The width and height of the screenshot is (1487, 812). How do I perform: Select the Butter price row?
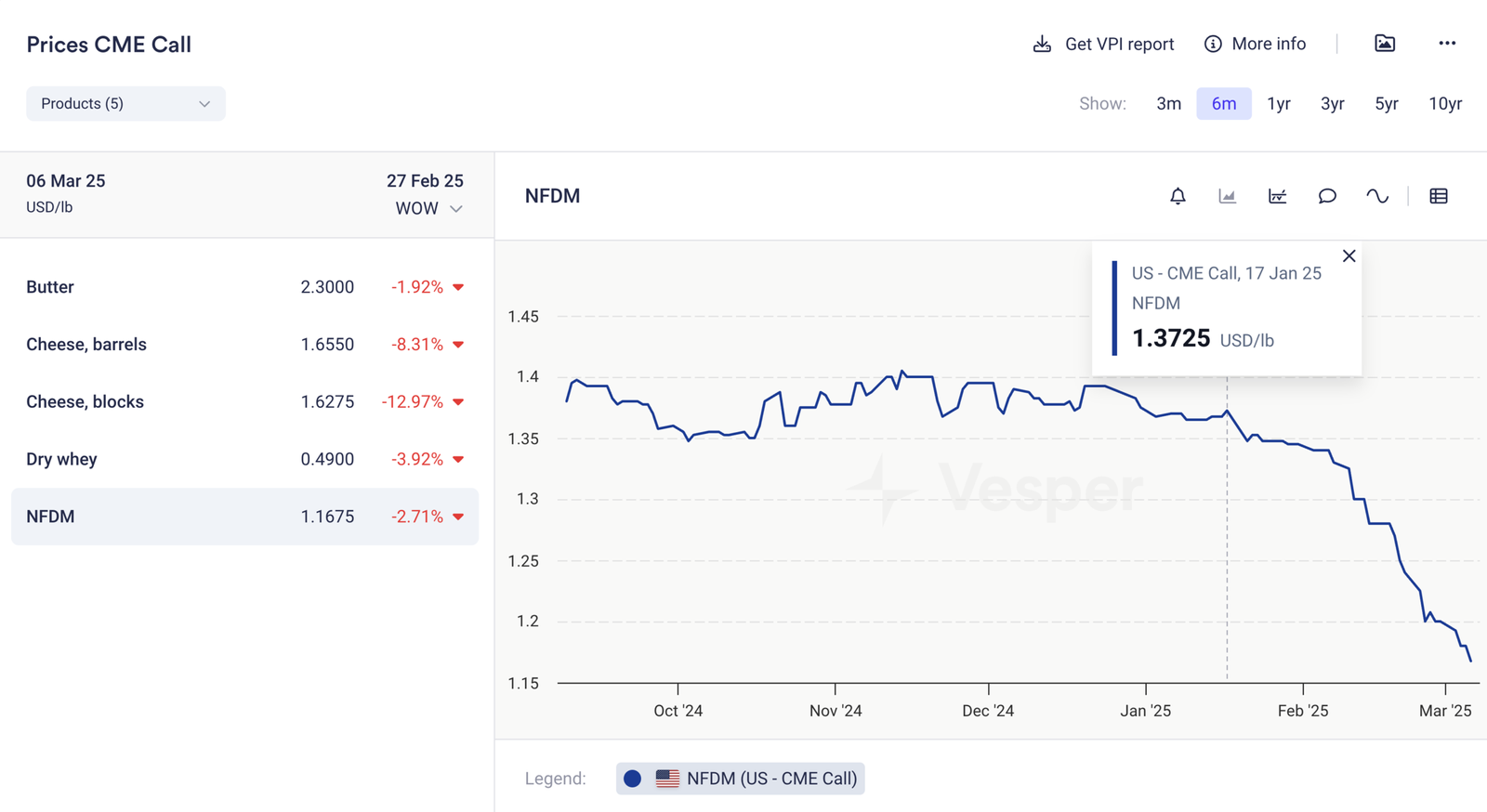[244, 287]
